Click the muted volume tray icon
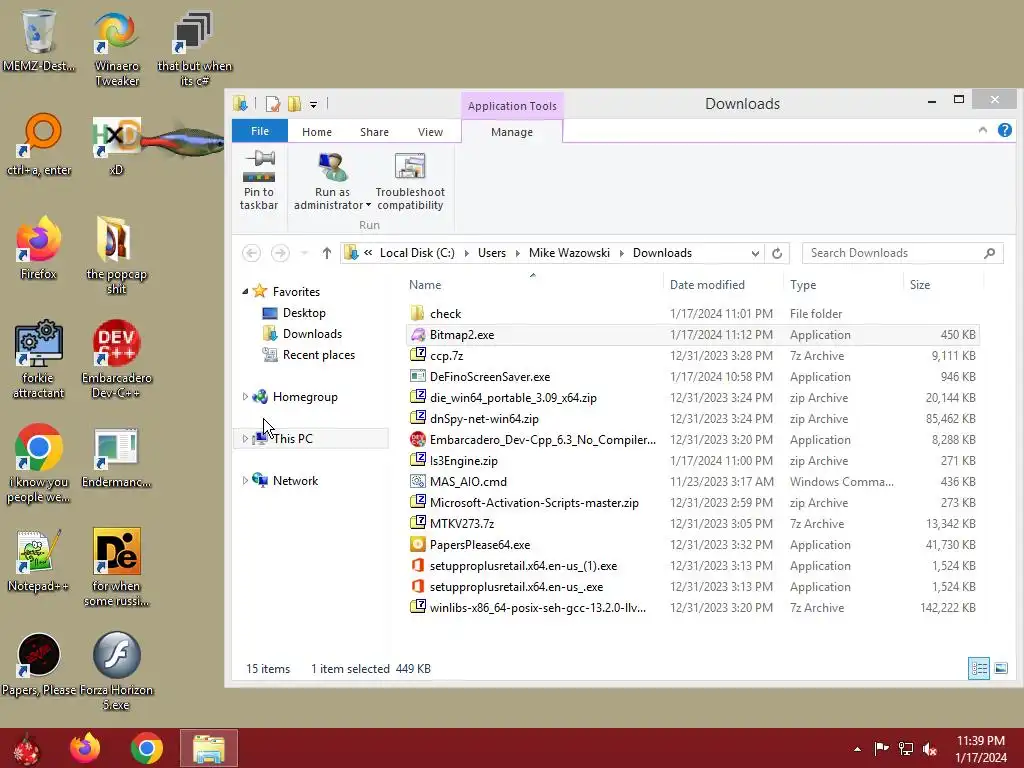 tap(930, 748)
